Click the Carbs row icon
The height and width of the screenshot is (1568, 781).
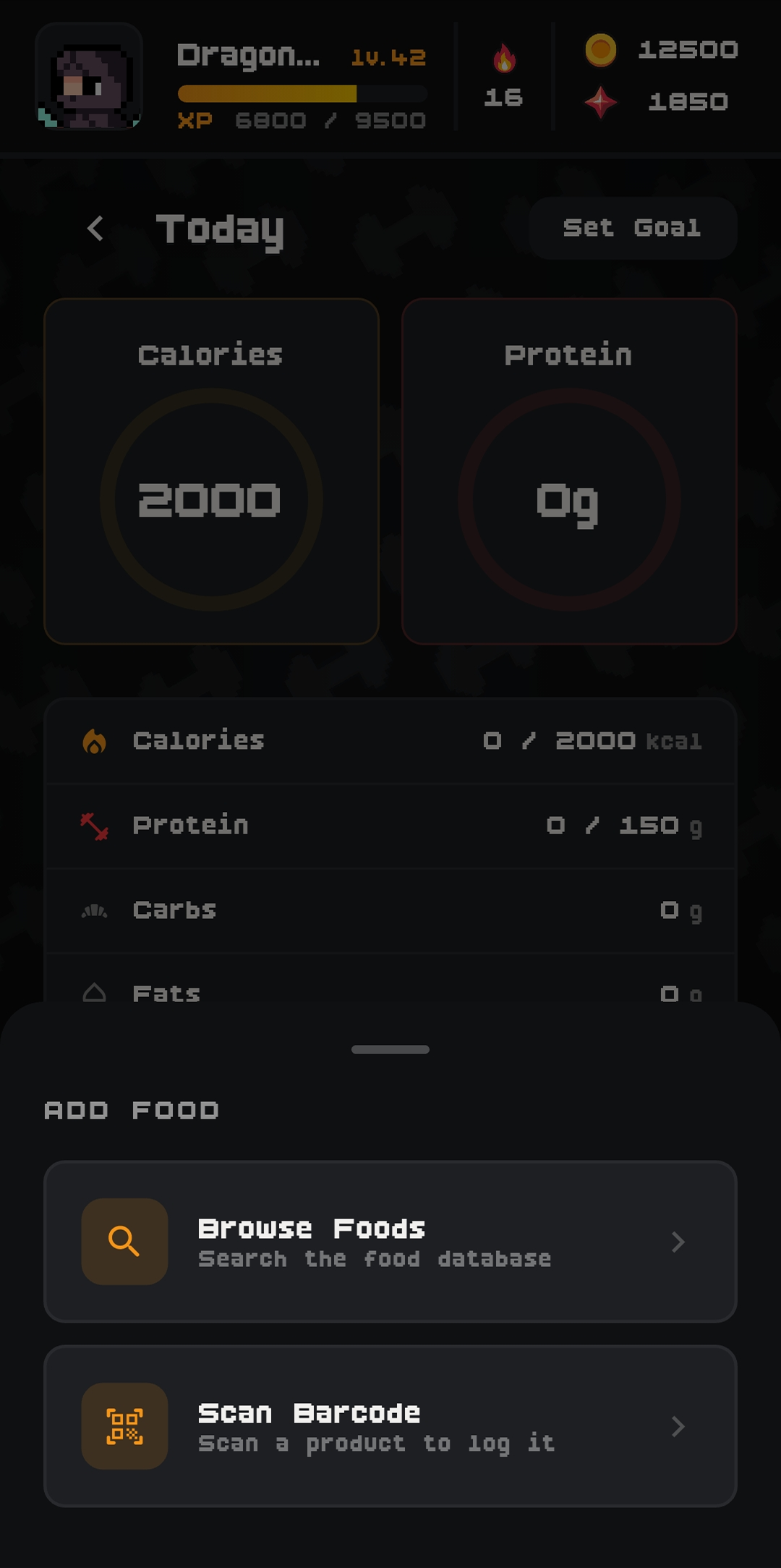coord(95,910)
